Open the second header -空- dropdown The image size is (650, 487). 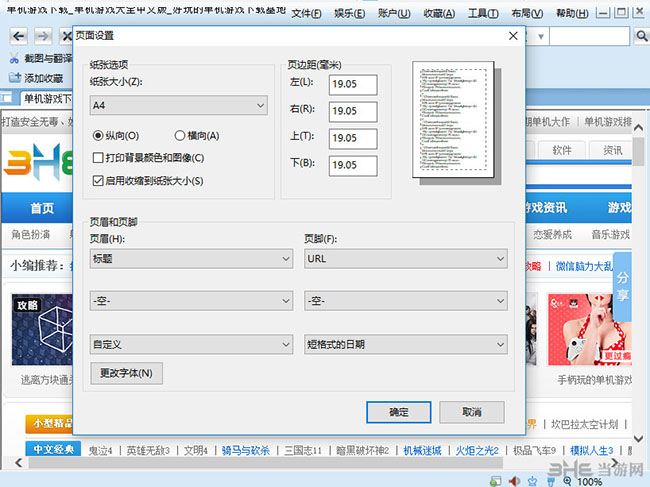[191, 300]
